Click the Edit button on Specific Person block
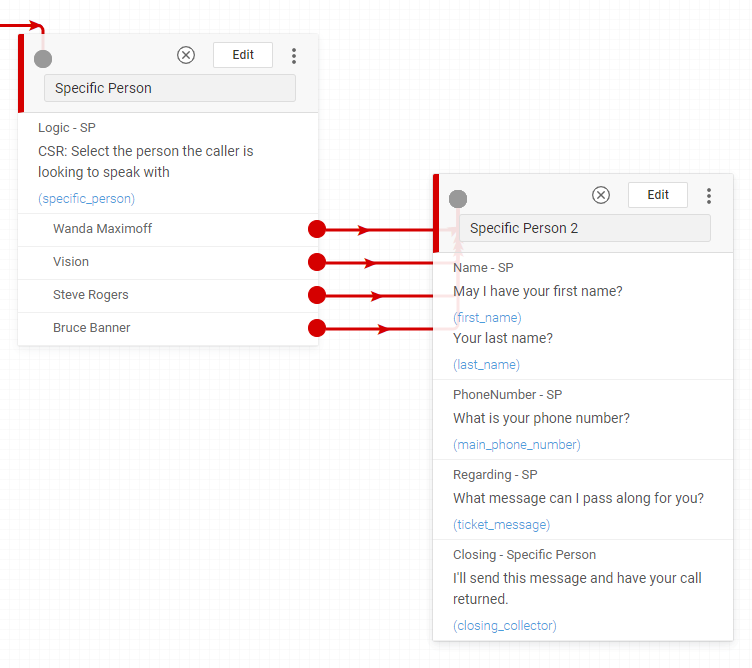Viewport: 752px width, 668px height. point(243,55)
